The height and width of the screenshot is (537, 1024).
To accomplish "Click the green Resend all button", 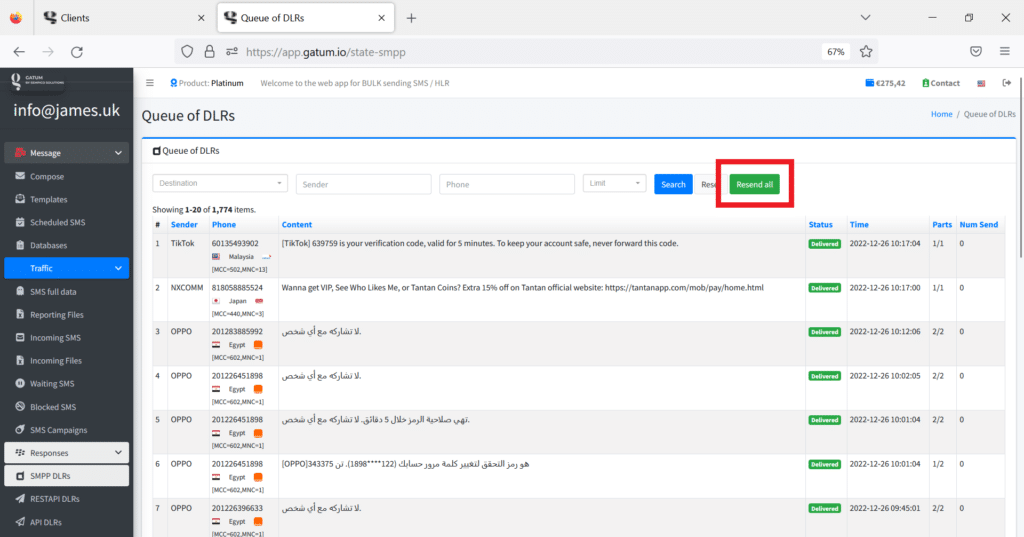I will pyautogui.click(x=754, y=184).
